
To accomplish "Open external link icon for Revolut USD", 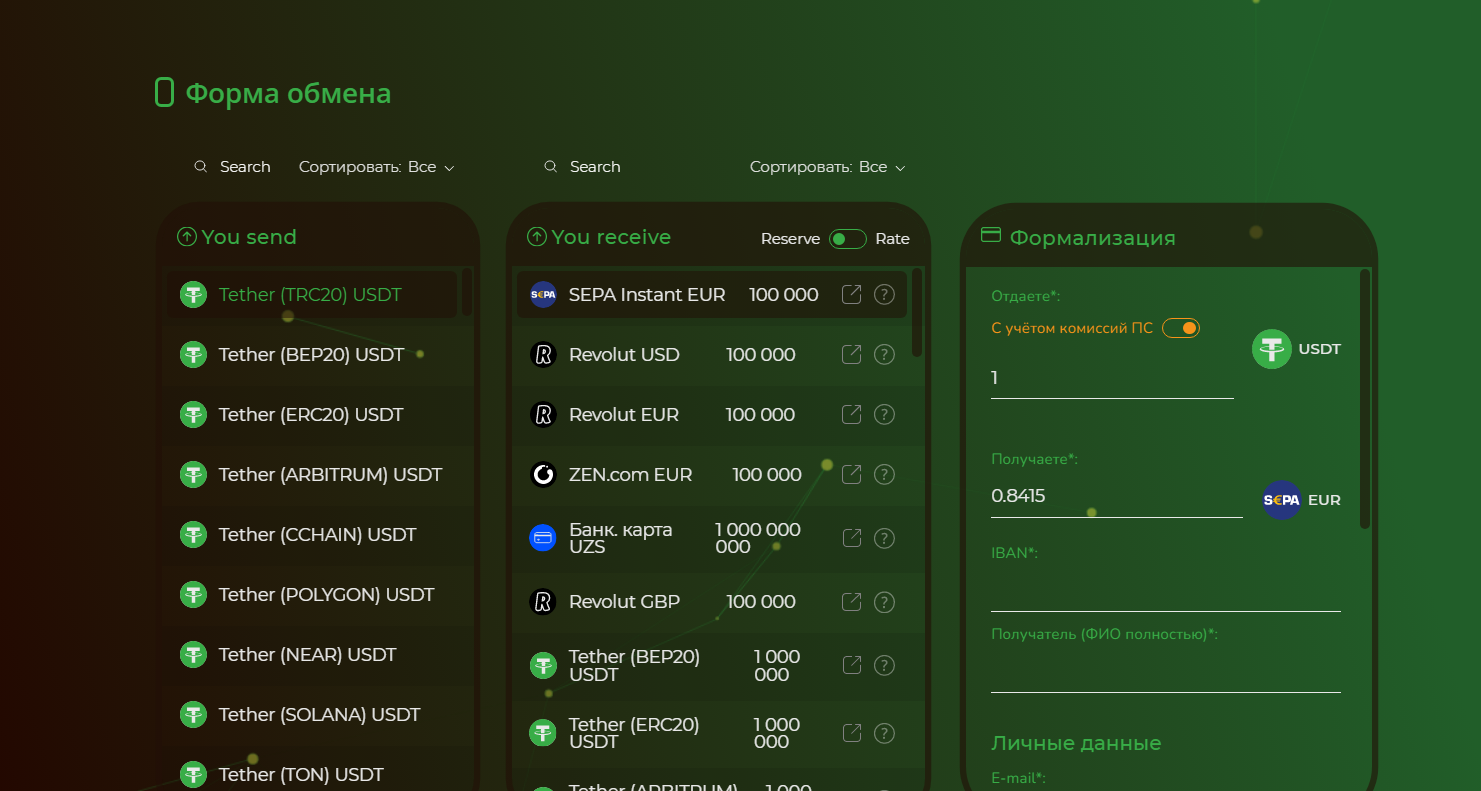I will tap(851, 354).
